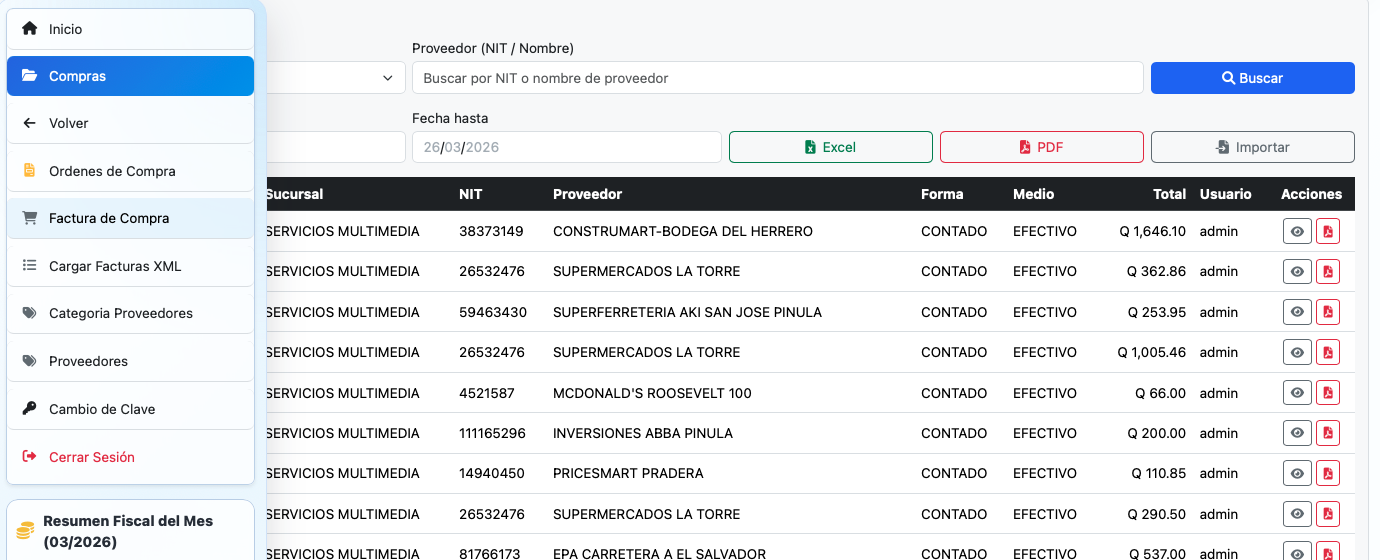1380x560 pixels.
Task: Export the list with the Excel button
Action: click(x=830, y=147)
